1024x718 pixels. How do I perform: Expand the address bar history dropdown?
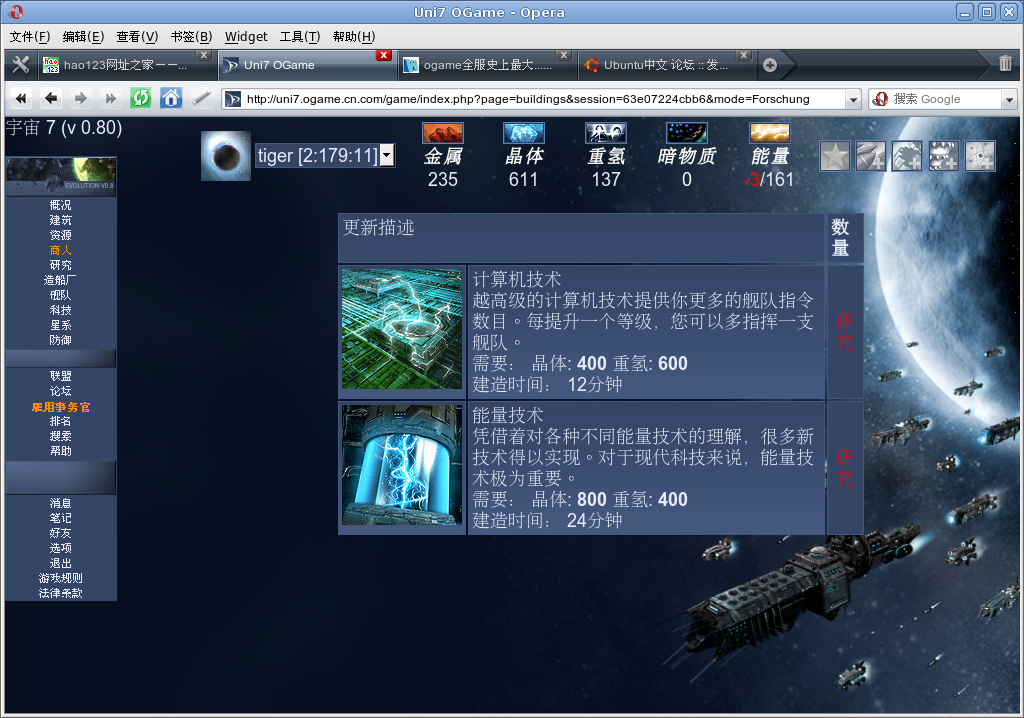tap(853, 99)
